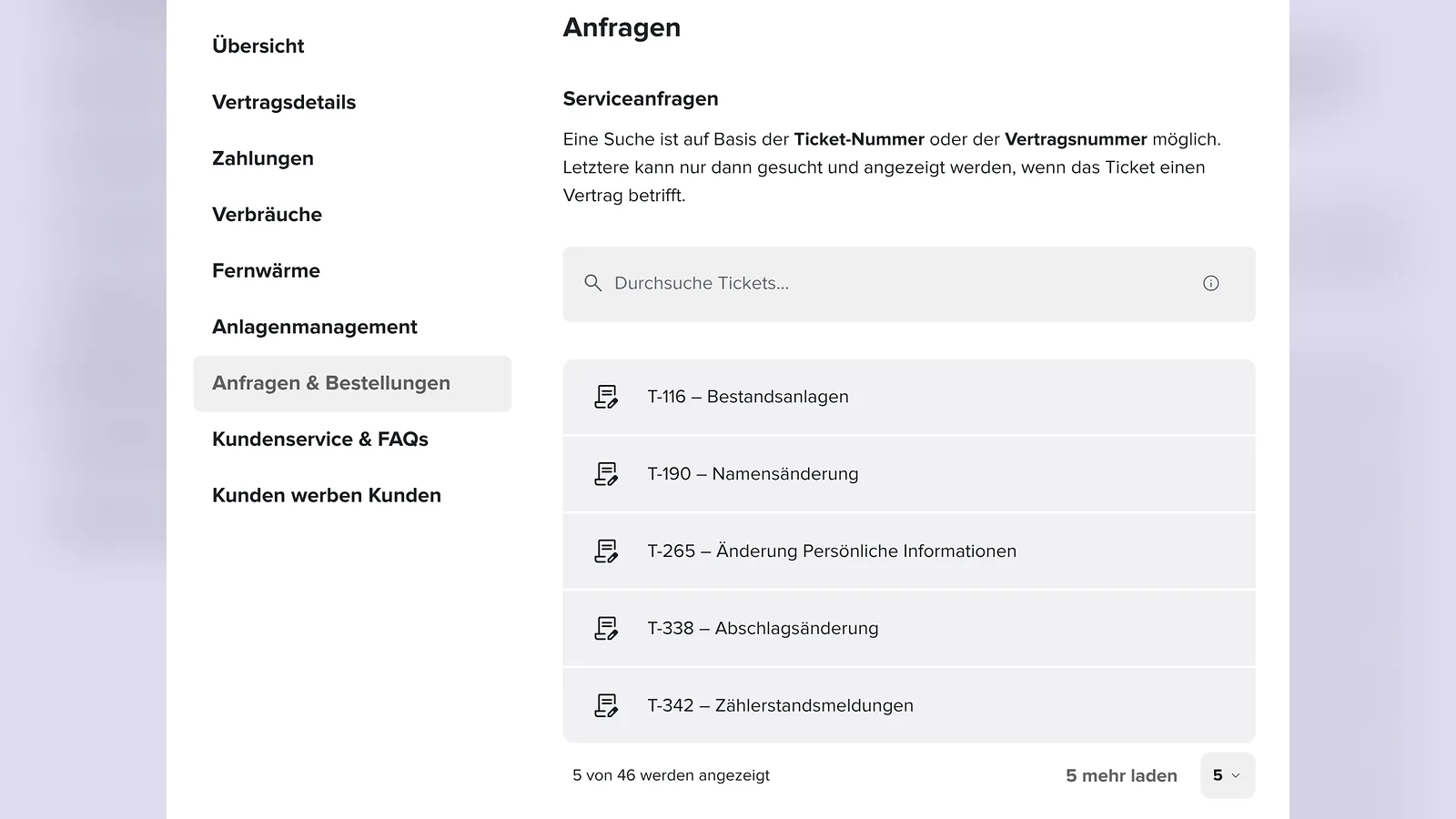
Task: Navigate to Fernwärme section
Action: pyautogui.click(x=266, y=271)
